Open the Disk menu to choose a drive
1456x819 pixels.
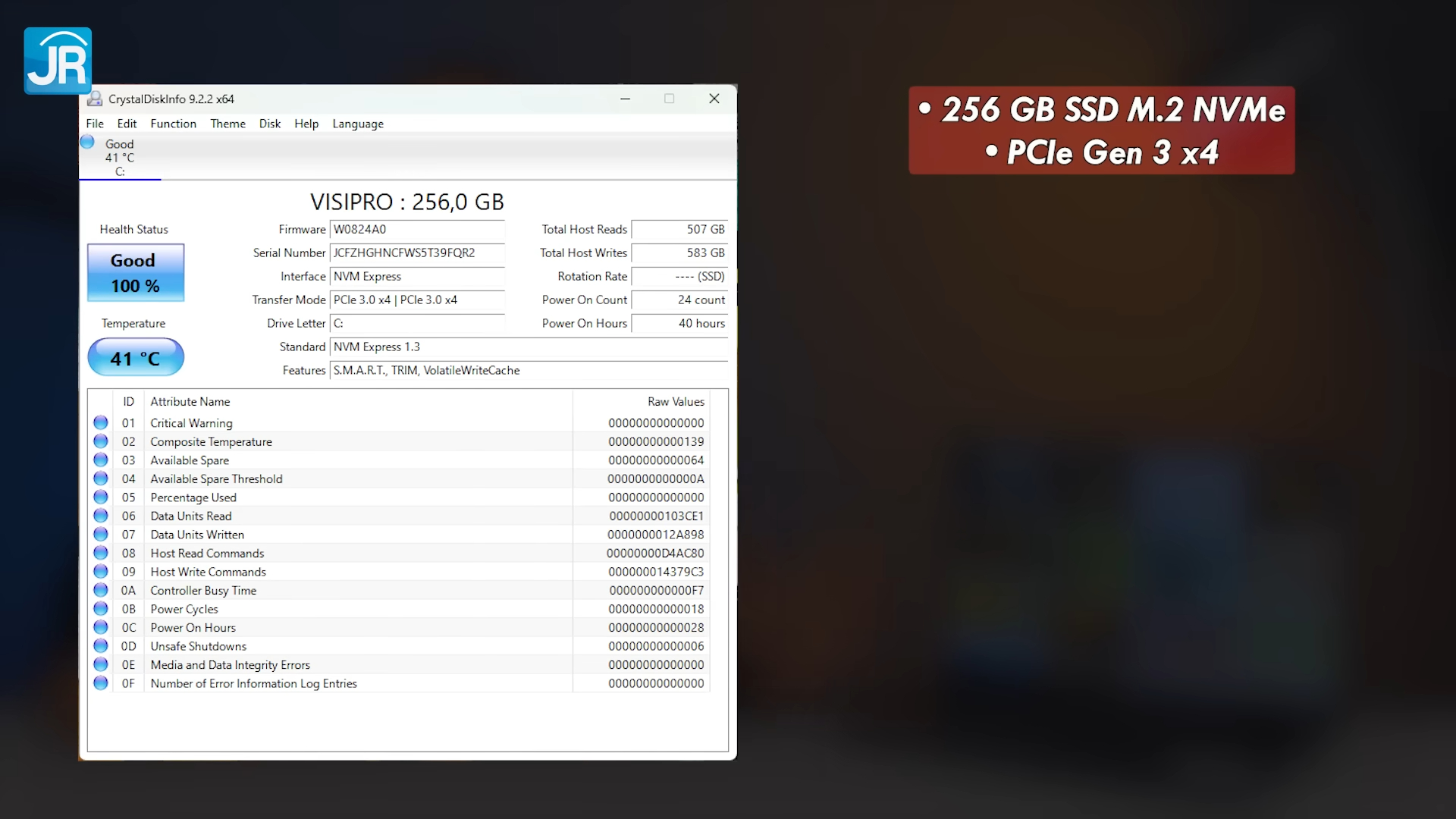tap(270, 124)
